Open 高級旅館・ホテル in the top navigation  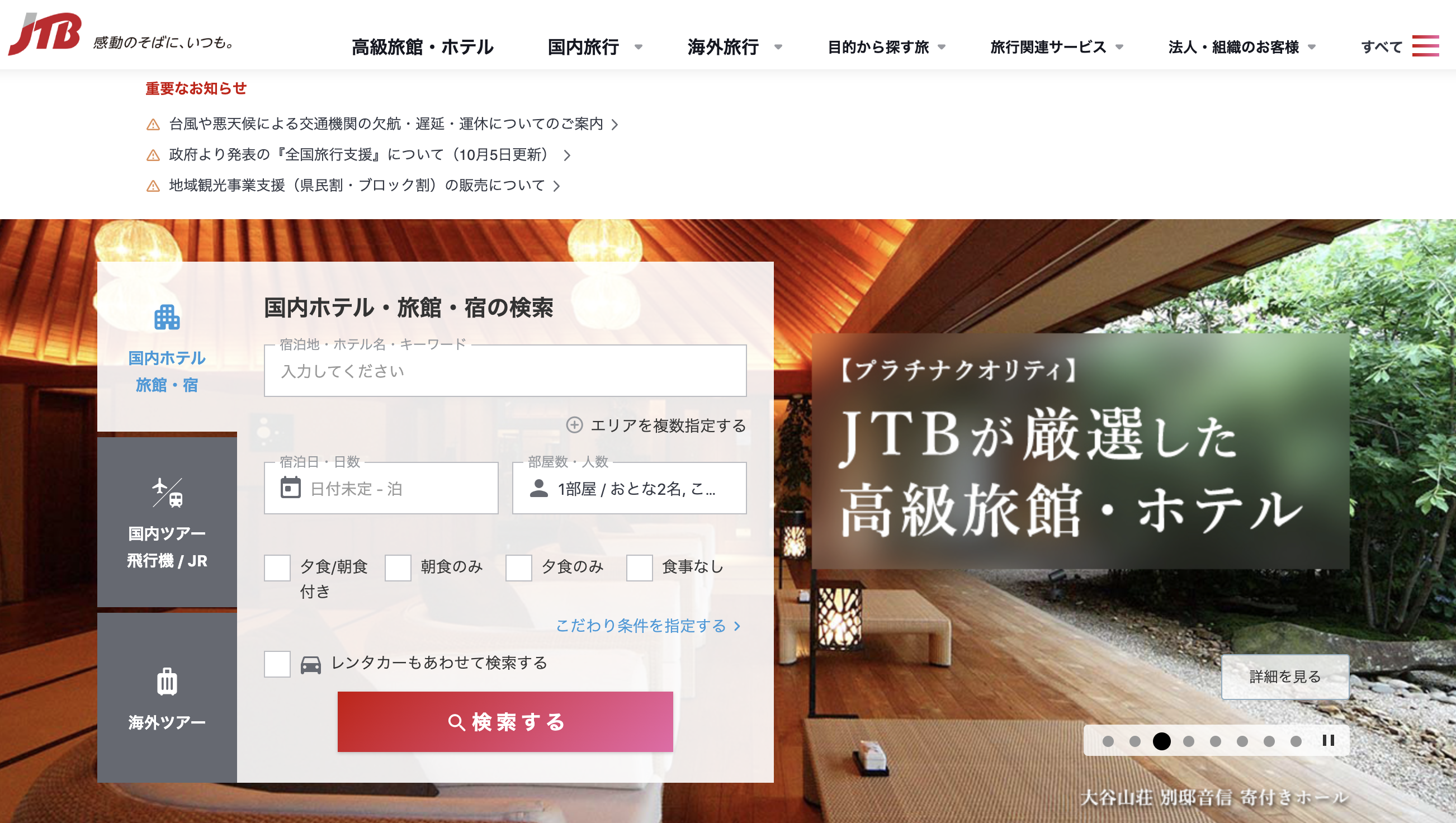[x=422, y=47]
